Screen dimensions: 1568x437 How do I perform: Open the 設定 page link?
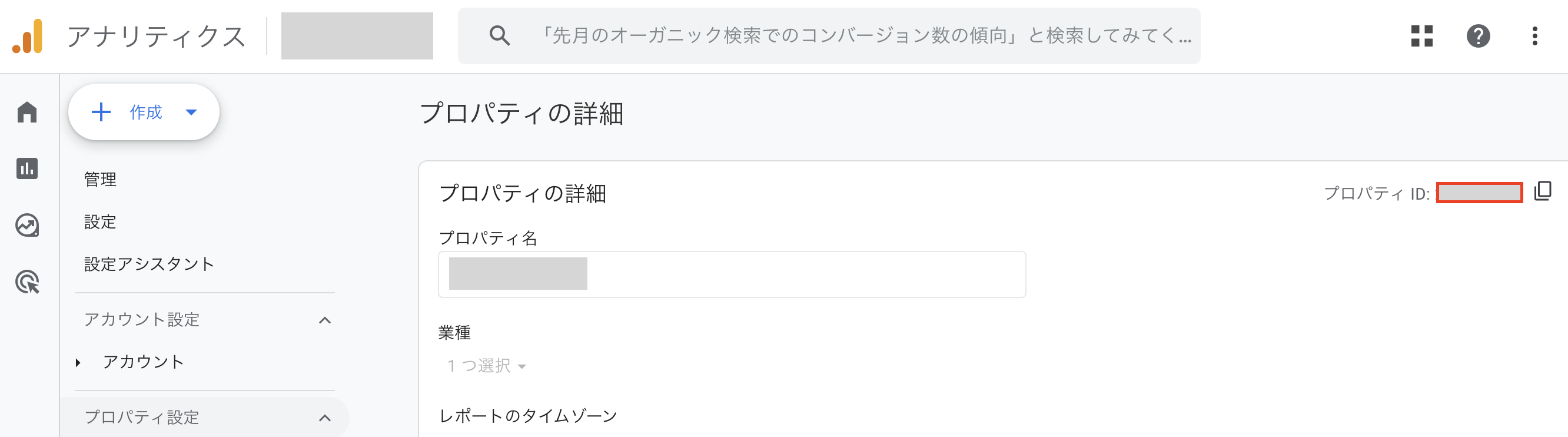[101, 222]
